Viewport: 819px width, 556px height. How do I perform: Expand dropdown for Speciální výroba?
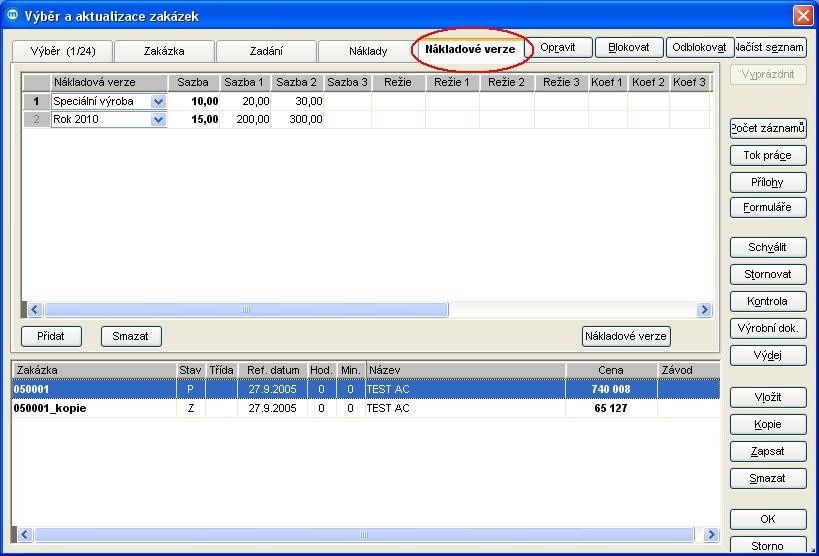(158, 102)
